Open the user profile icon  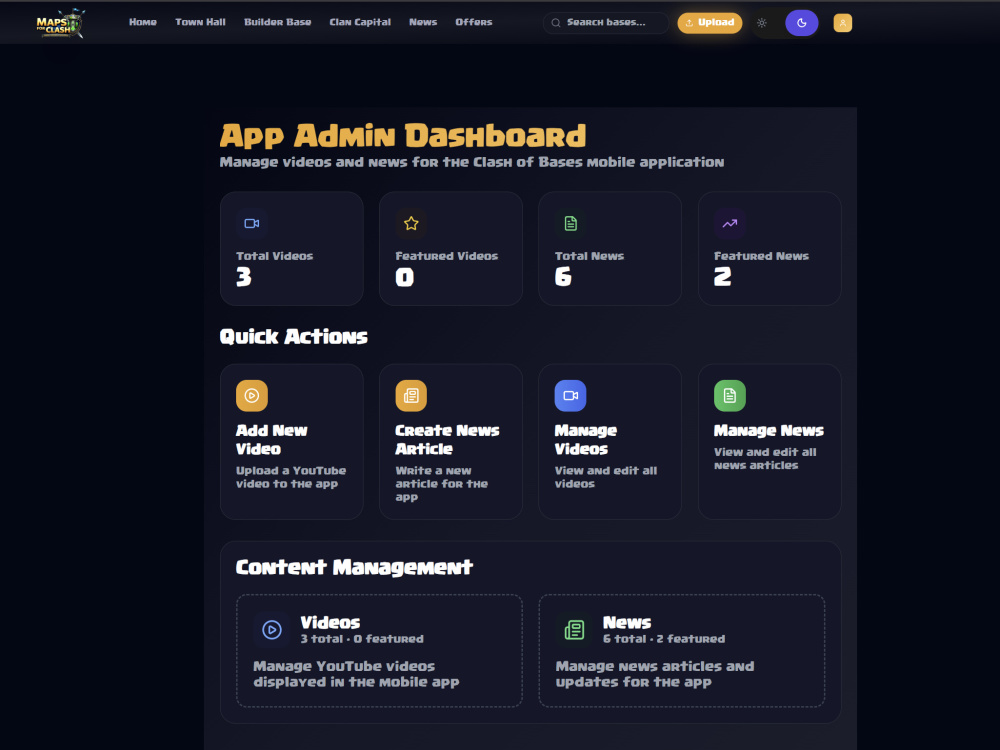click(842, 23)
